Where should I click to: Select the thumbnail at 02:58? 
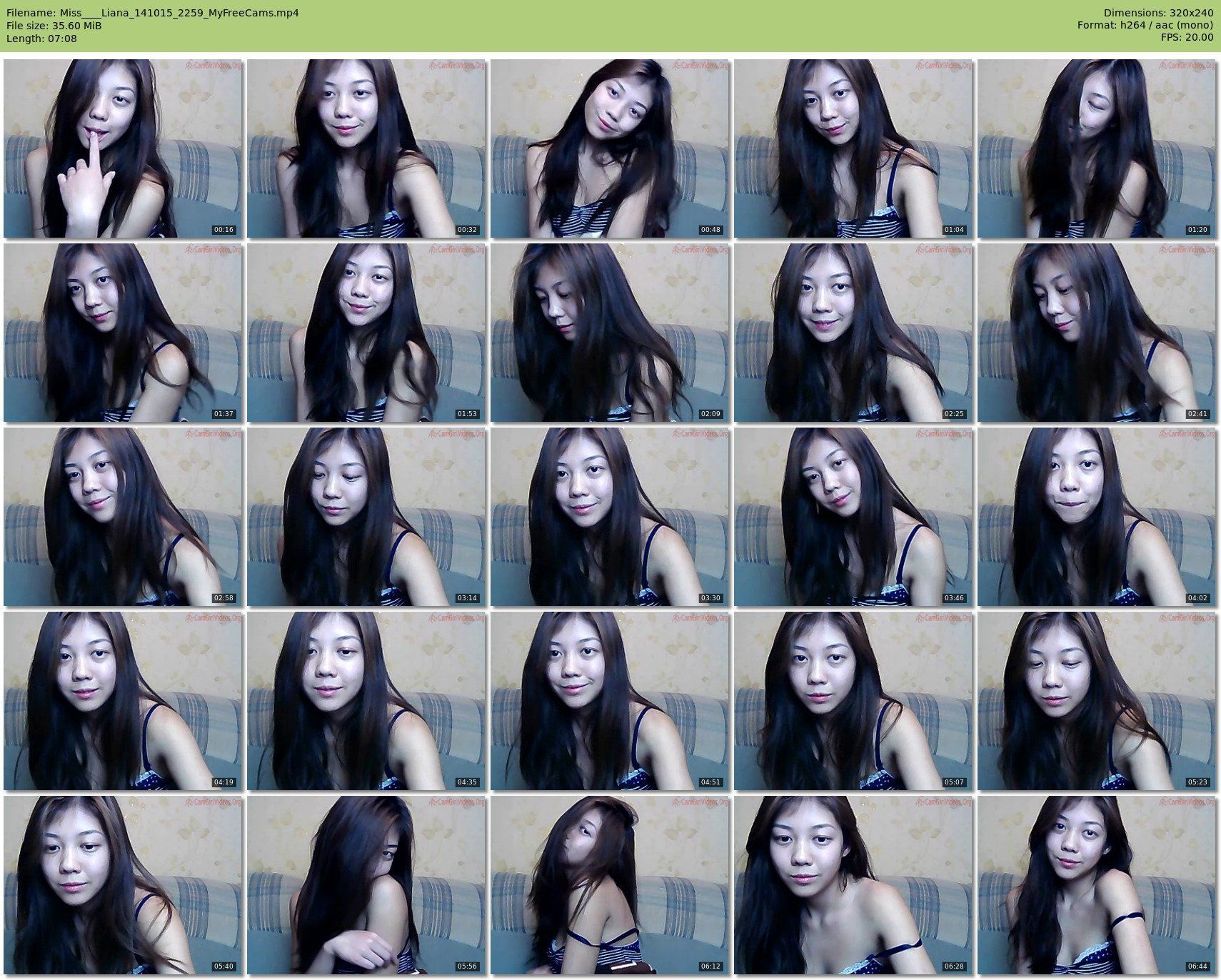pyautogui.click(x=123, y=517)
